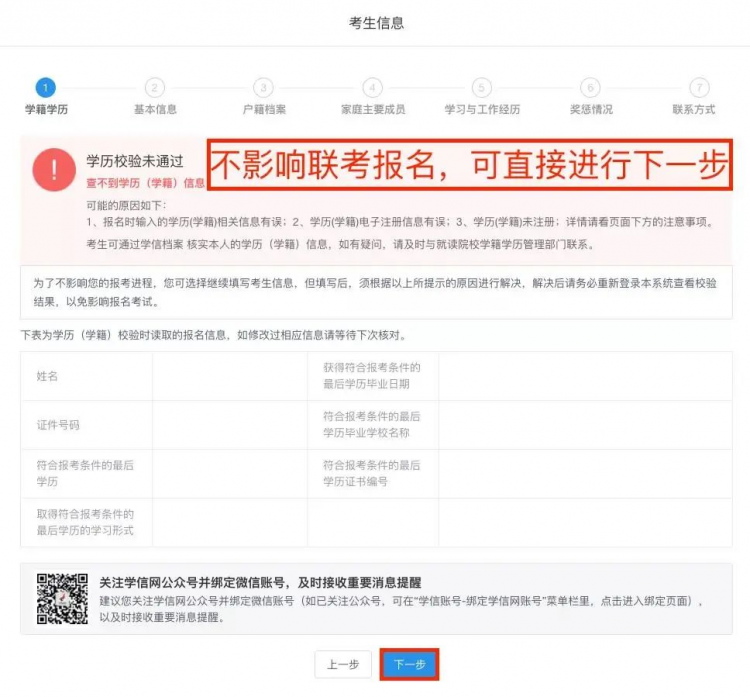Select step 1 circle 学籍学历
Viewport: 750px width, 697px height.
pos(46,88)
